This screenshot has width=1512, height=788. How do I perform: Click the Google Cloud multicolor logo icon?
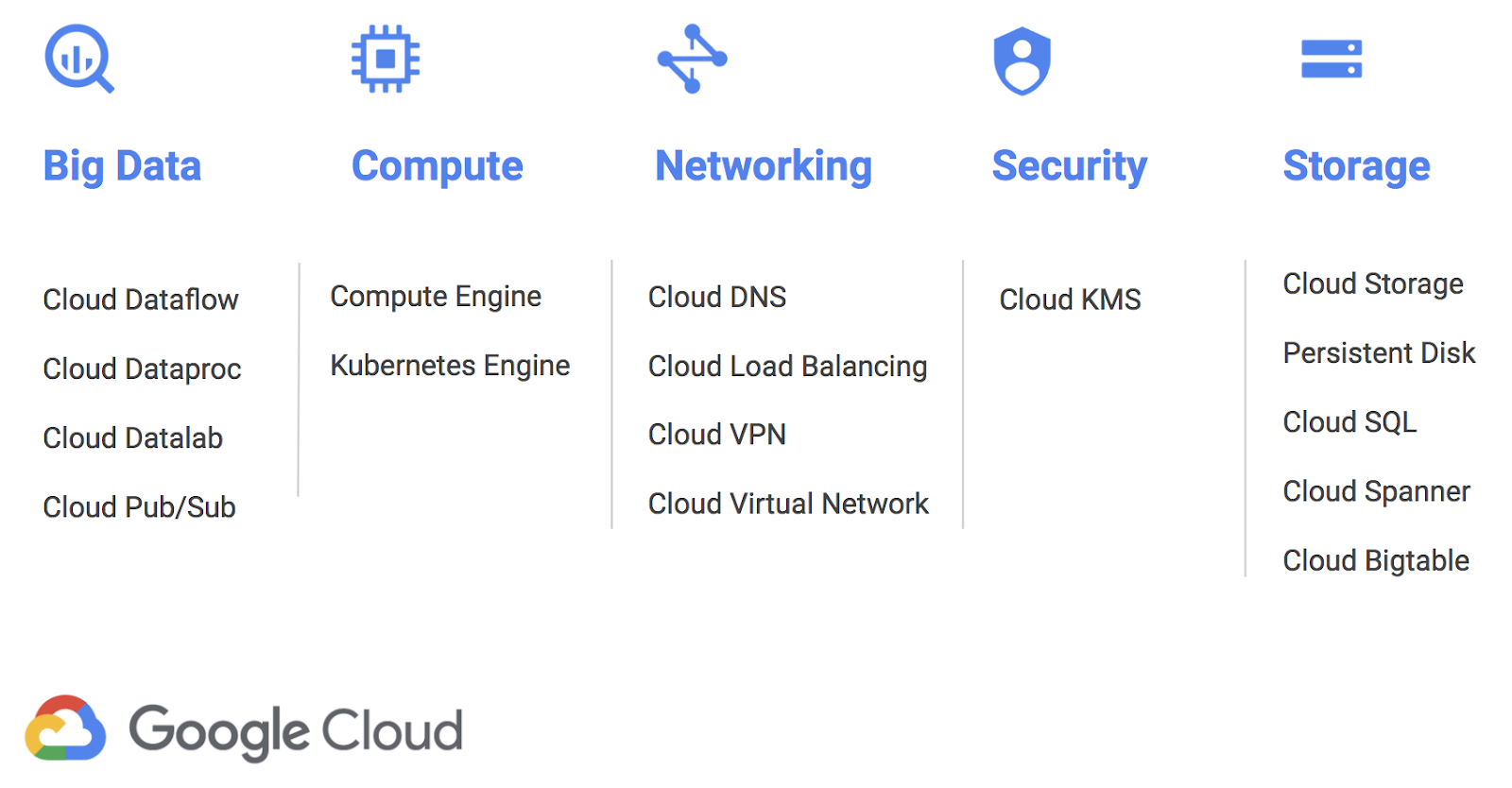(64, 728)
